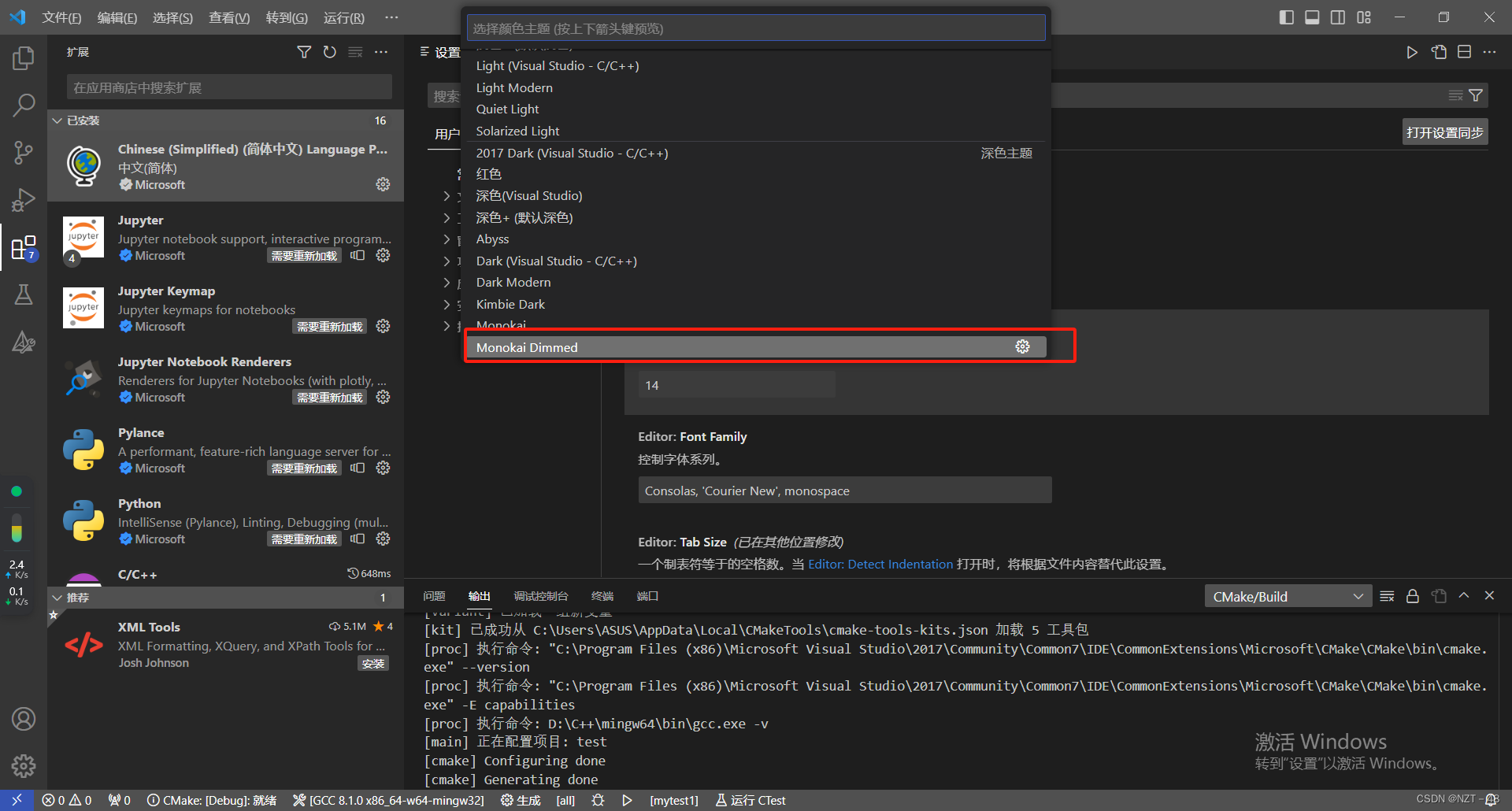Open the Accounts menu icon
The width and height of the screenshot is (1512, 811).
pyautogui.click(x=24, y=719)
